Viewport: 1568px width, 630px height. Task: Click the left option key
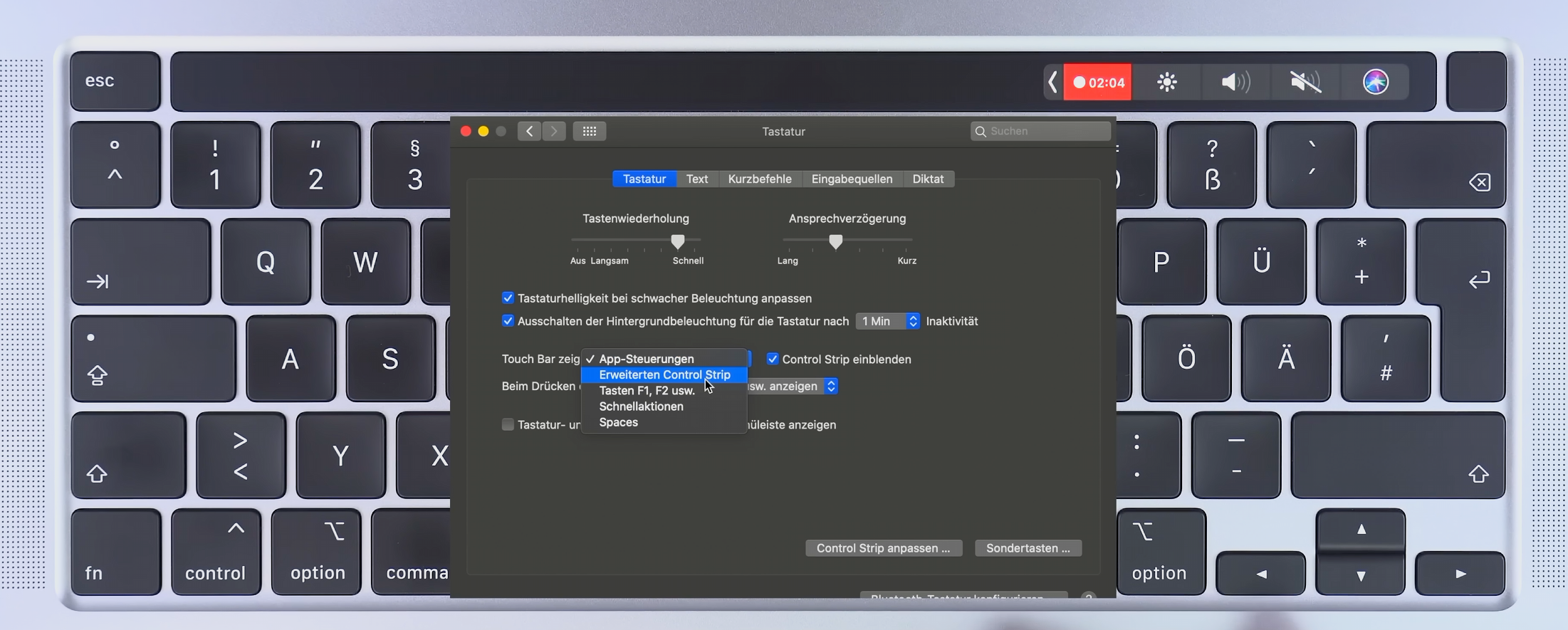tap(316, 552)
